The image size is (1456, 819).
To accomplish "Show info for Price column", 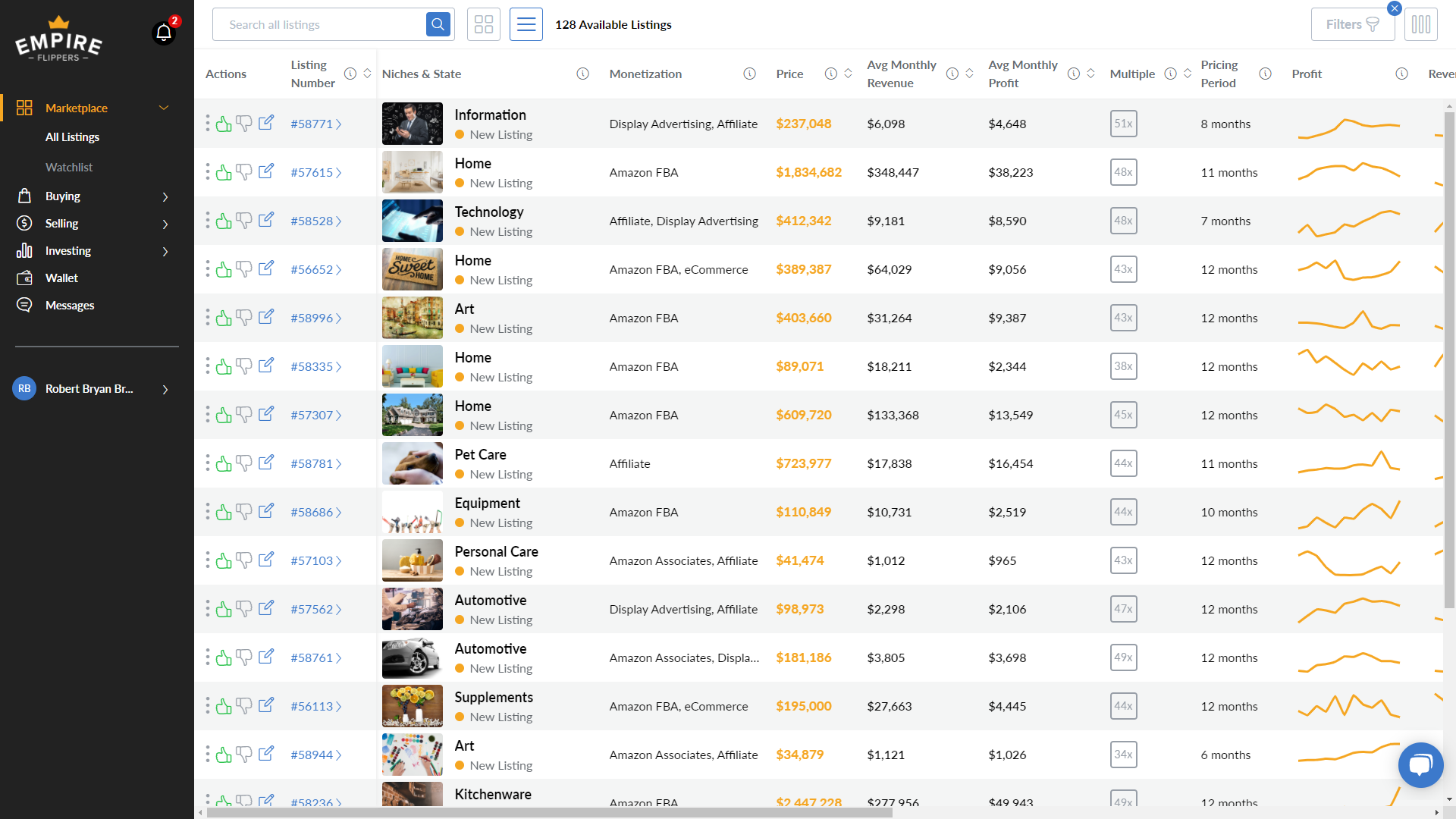I will tap(831, 74).
